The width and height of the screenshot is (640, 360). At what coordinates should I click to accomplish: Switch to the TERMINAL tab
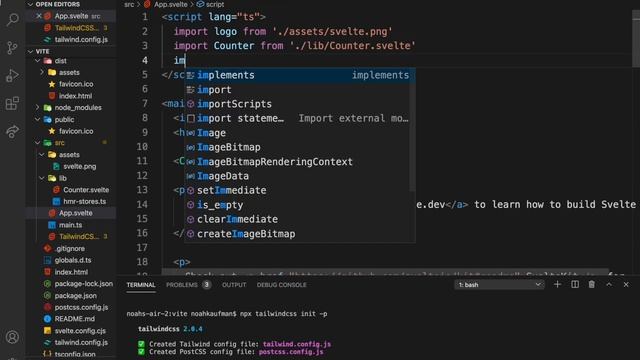tap(141, 285)
